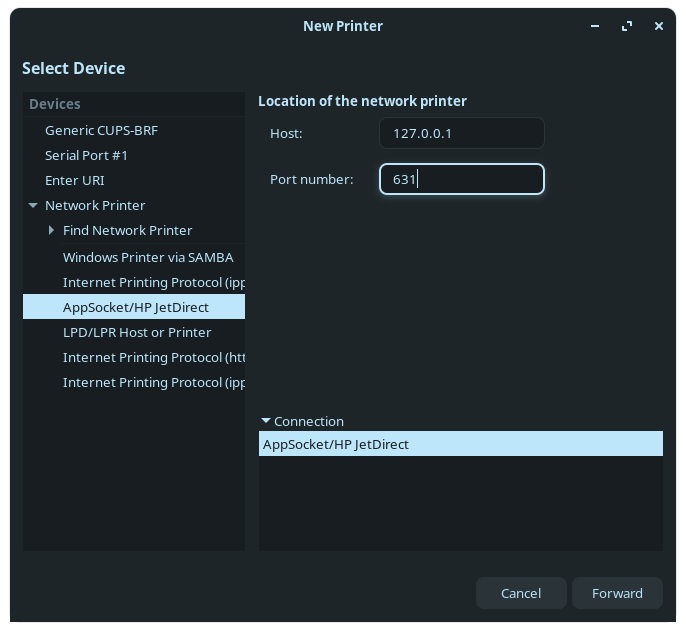Select Internet Printing Protocol (http) entry

(153, 357)
